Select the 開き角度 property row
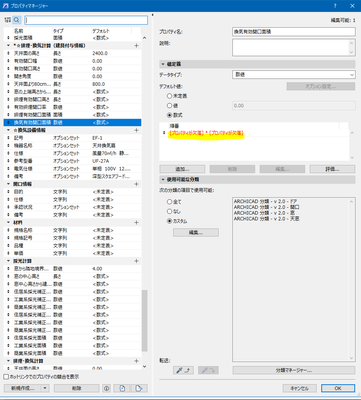 pos(72,76)
